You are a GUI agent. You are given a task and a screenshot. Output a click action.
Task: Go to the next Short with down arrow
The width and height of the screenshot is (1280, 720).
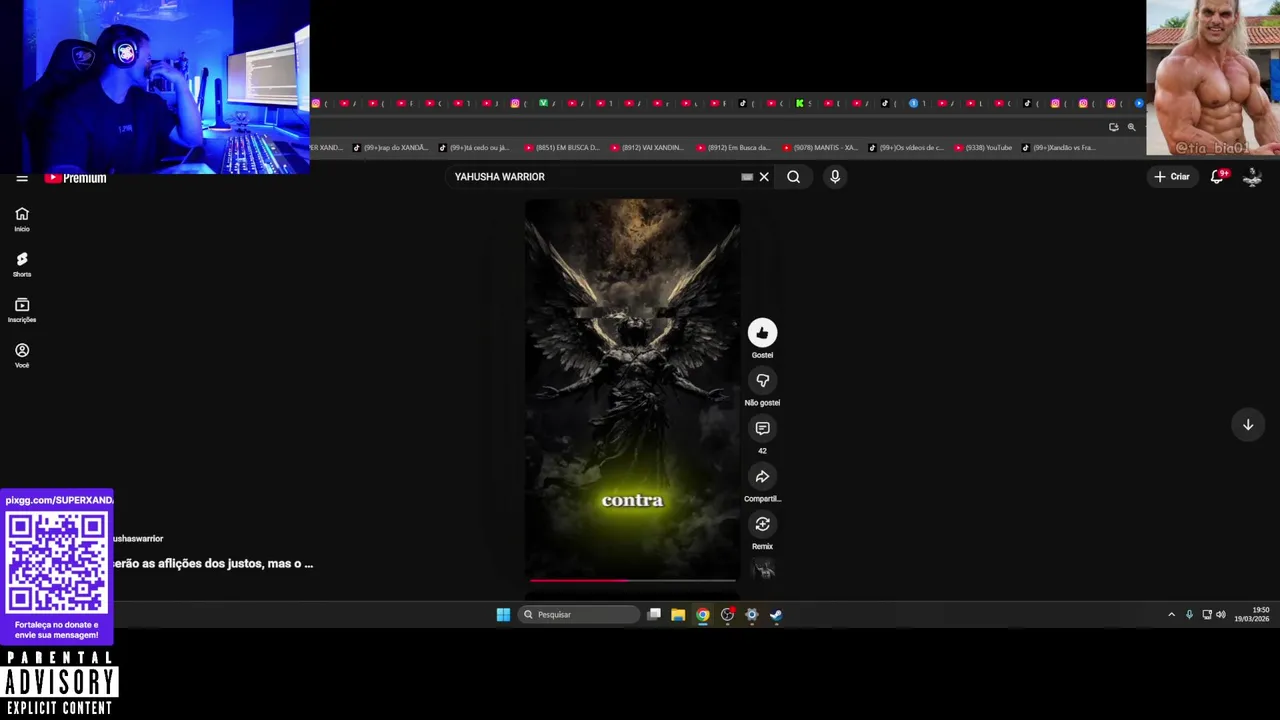coord(1248,425)
